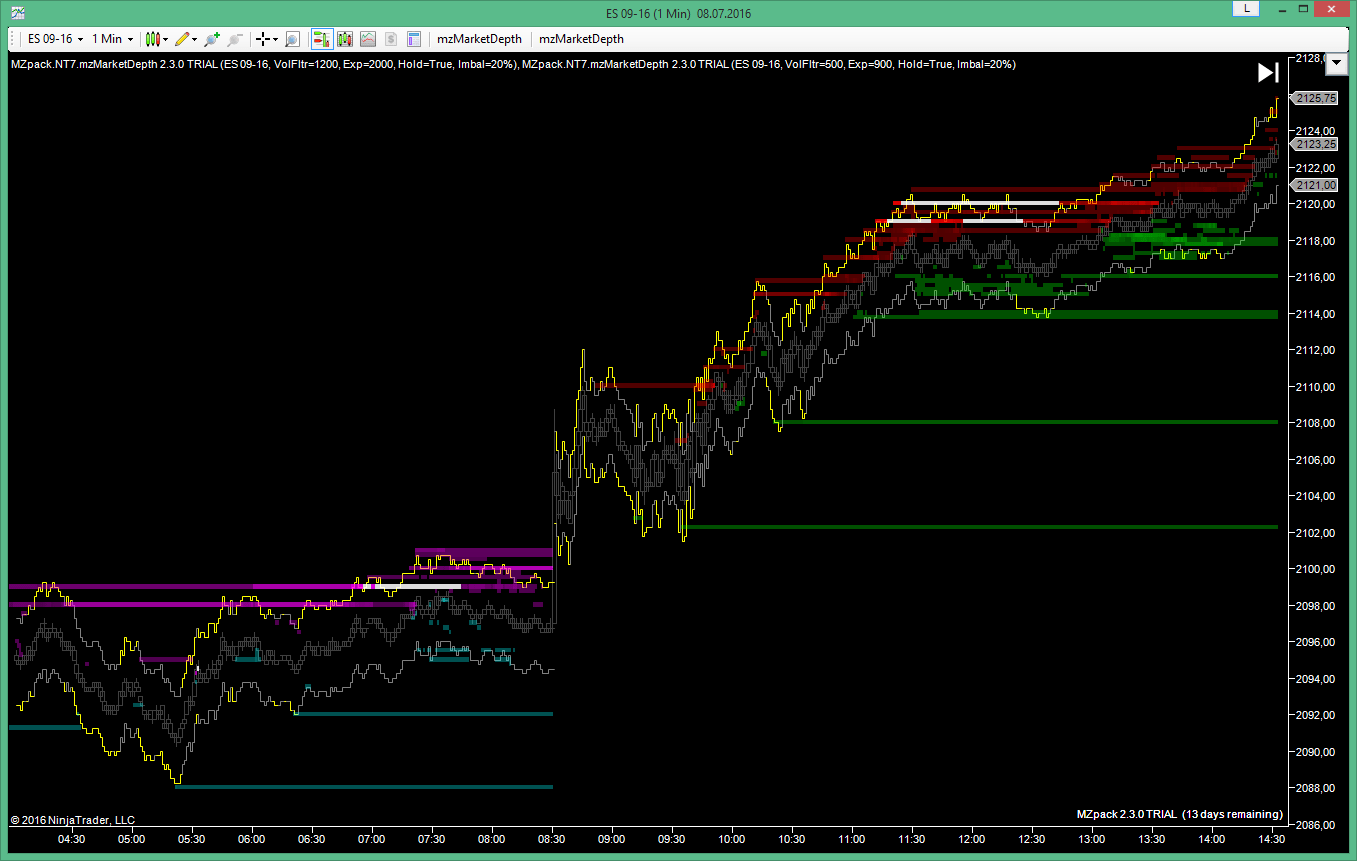Select the zoom frame magnifier tool
Image resolution: width=1357 pixels, height=861 pixels.
292,39
